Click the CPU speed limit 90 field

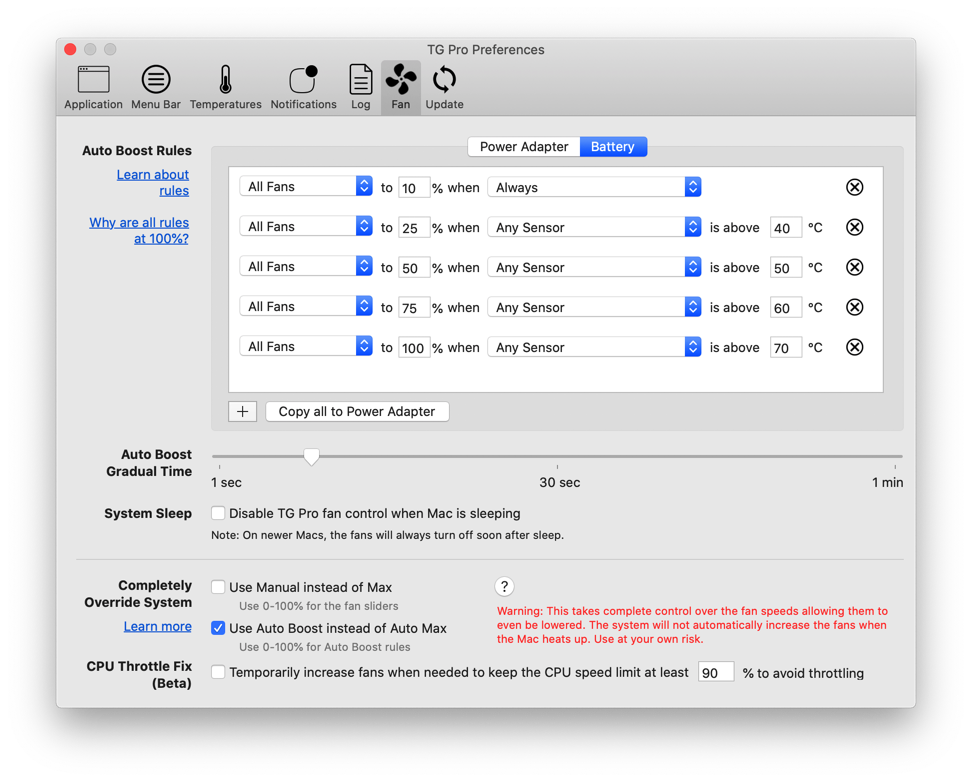click(x=715, y=672)
